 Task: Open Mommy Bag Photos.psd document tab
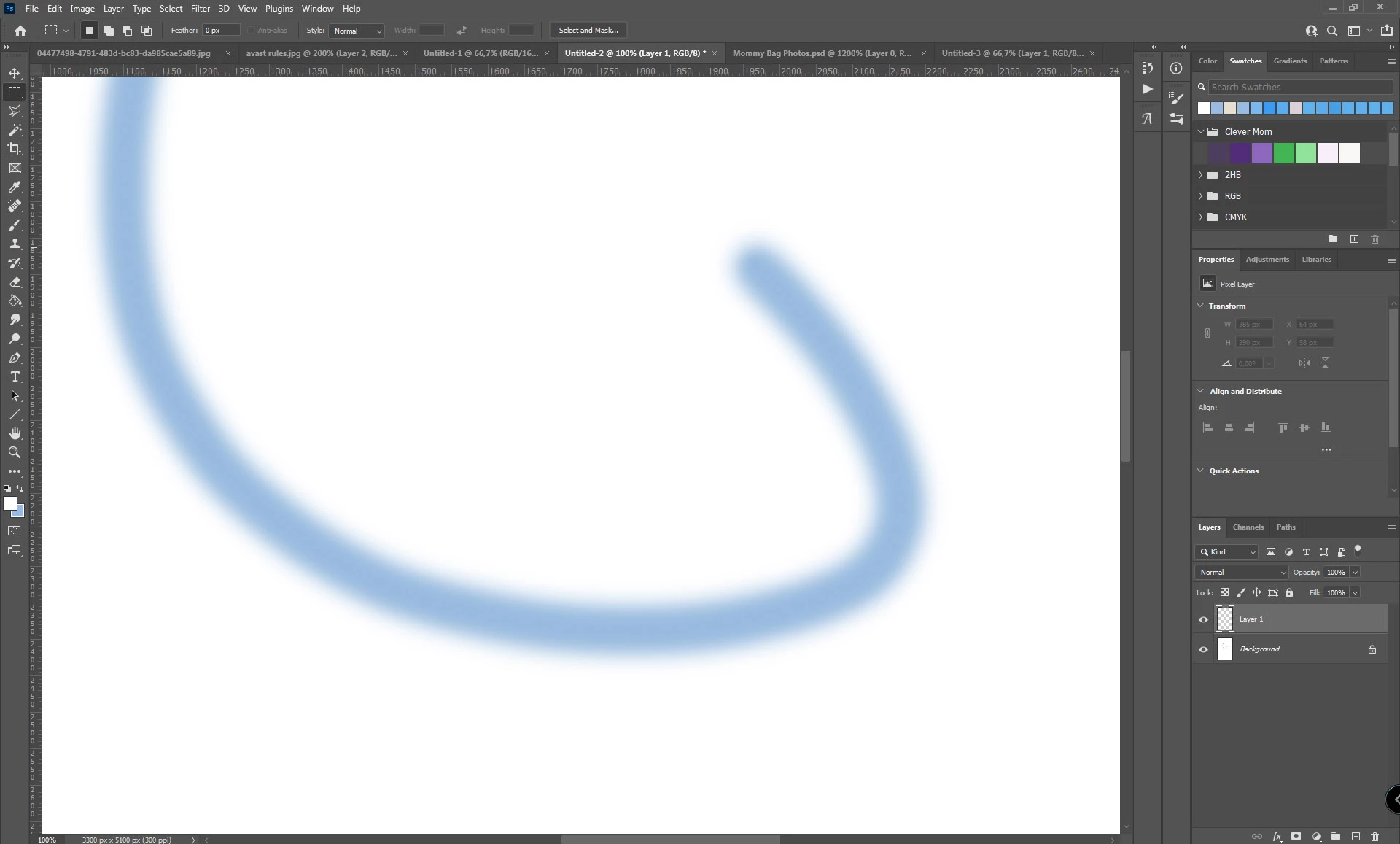click(822, 53)
